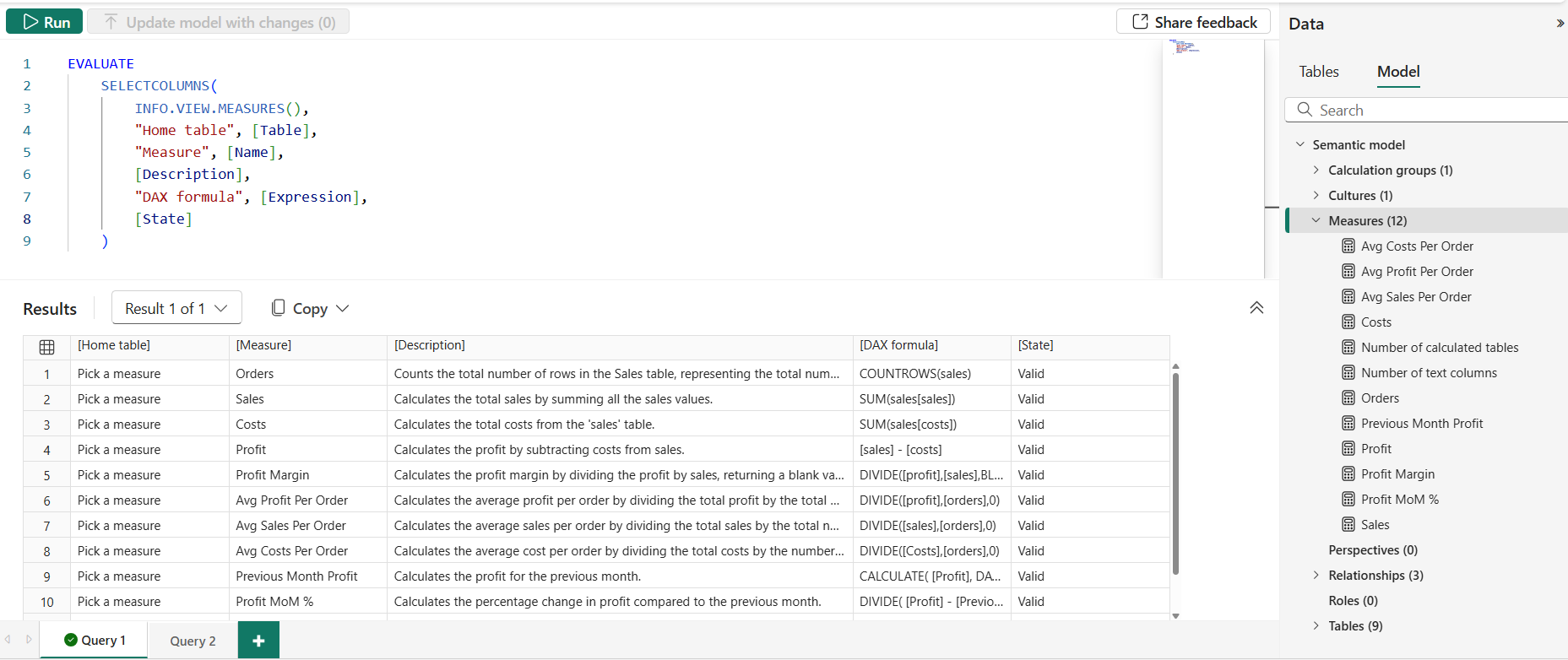Image resolution: width=1568 pixels, height=660 pixels.
Task: Open the Result 1 of 1 dropdown
Action: 176,308
